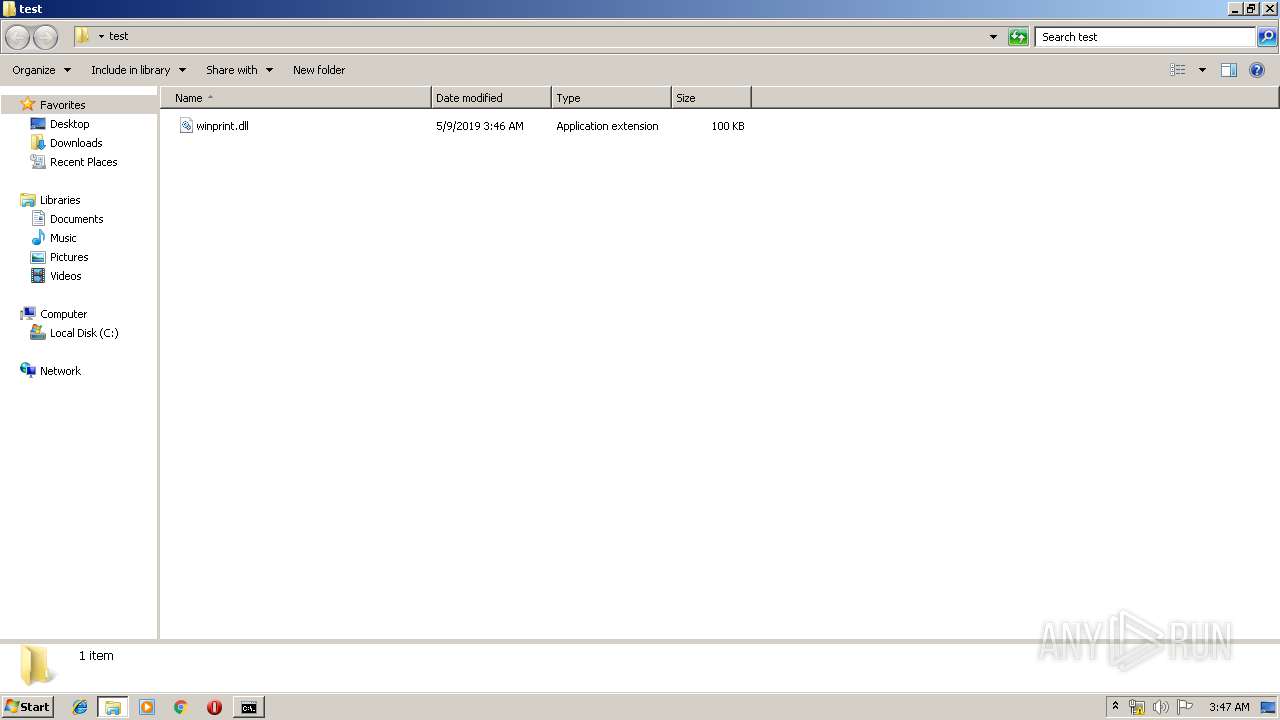Click the 1 item status text
The height and width of the screenshot is (720, 1280).
(x=96, y=656)
